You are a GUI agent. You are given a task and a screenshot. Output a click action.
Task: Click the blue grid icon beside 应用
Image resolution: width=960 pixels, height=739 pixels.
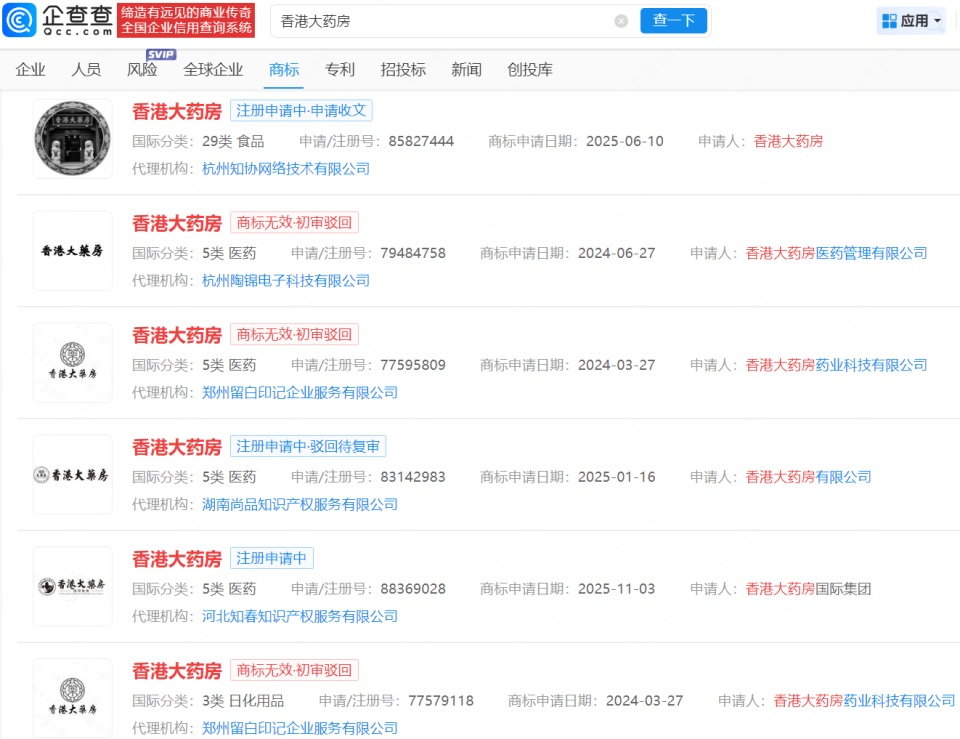click(888, 20)
